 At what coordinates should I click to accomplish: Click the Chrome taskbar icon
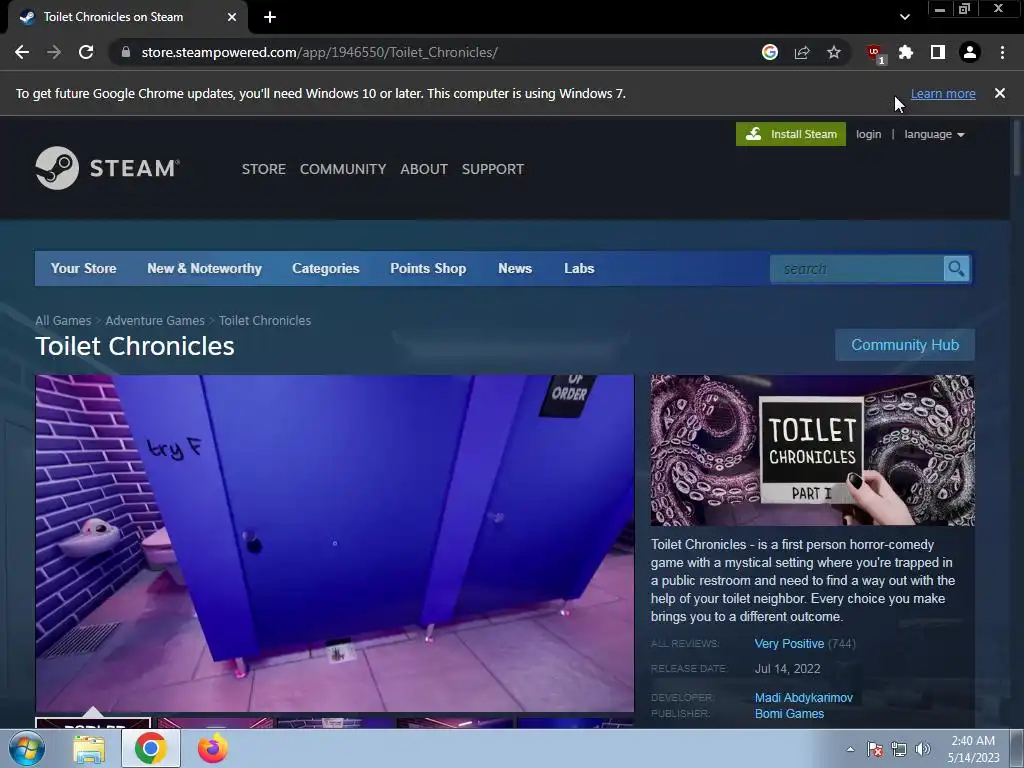(151, 748)
